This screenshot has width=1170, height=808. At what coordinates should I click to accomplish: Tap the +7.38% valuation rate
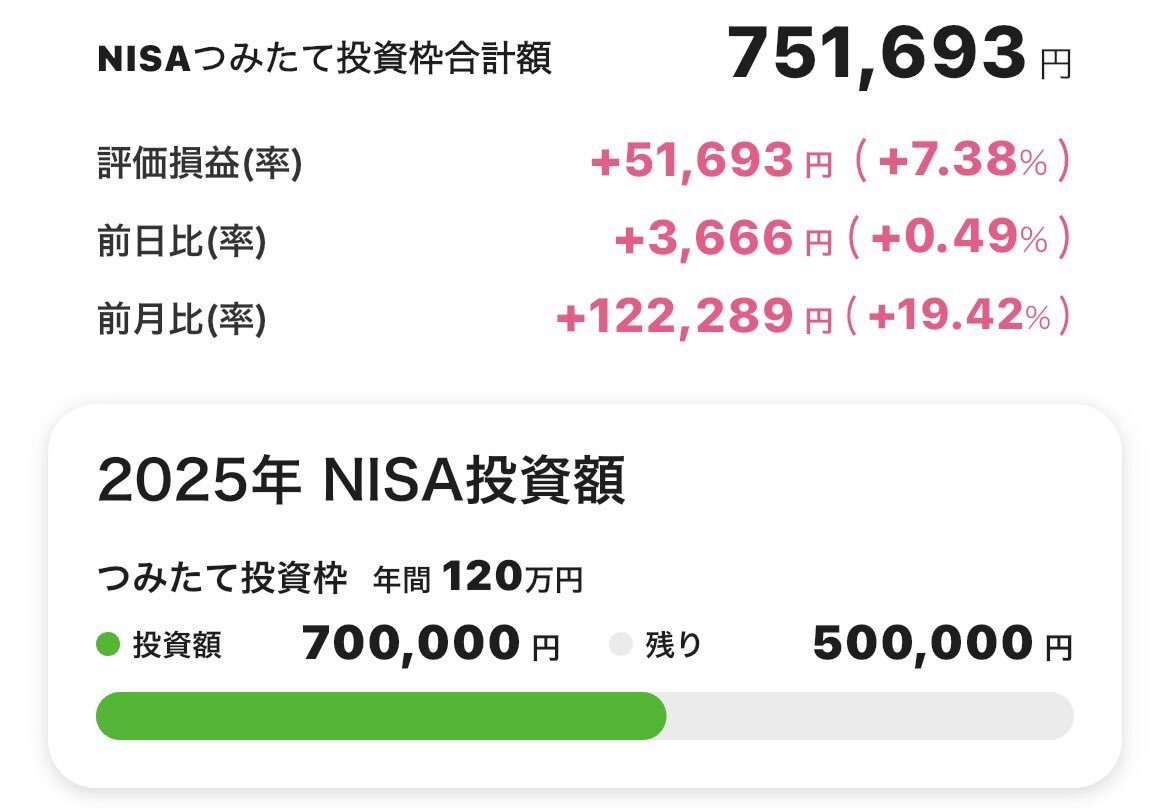coord(963,160)
